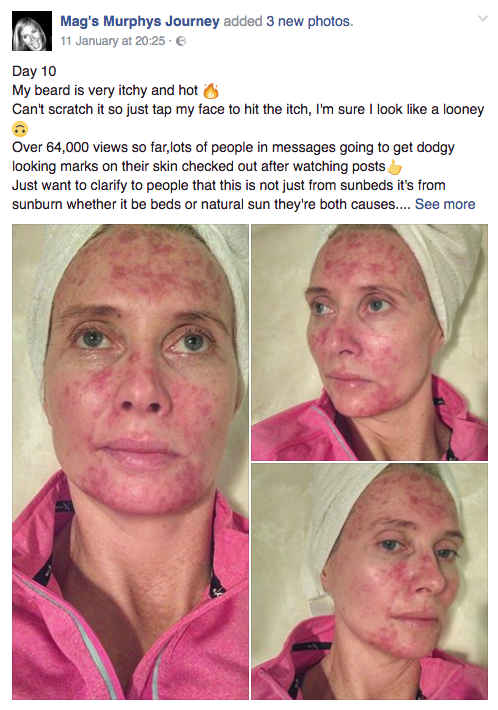Open the 11 January at 20:25 timestamp
The height and width of the screenshot is (710, 498).
pos(113,41)
